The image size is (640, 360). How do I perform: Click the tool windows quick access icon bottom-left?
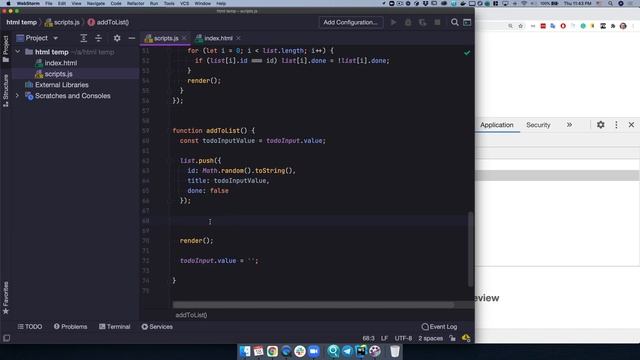[7, 338]
